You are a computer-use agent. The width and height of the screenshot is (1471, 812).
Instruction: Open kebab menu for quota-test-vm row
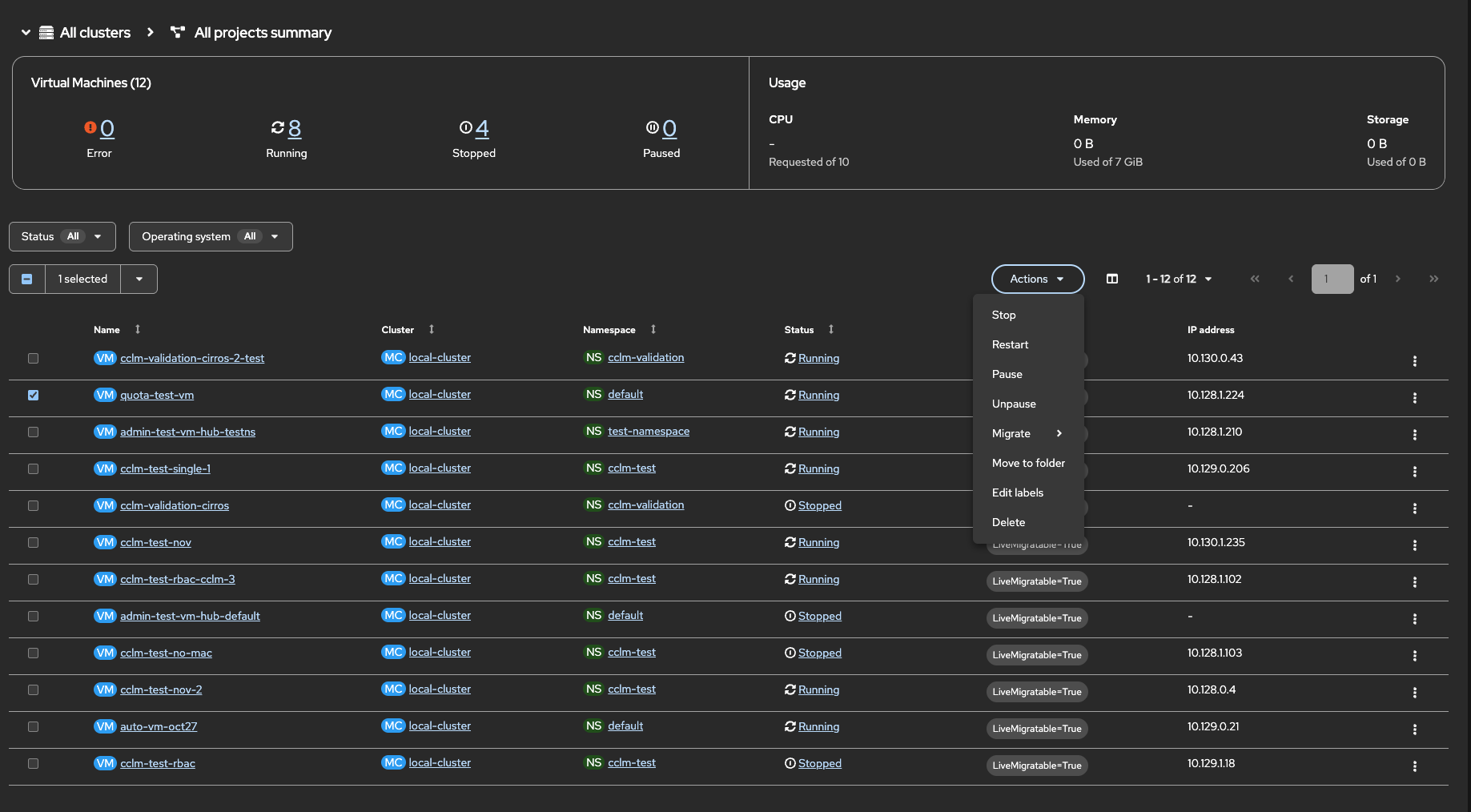pos(1414,398)
